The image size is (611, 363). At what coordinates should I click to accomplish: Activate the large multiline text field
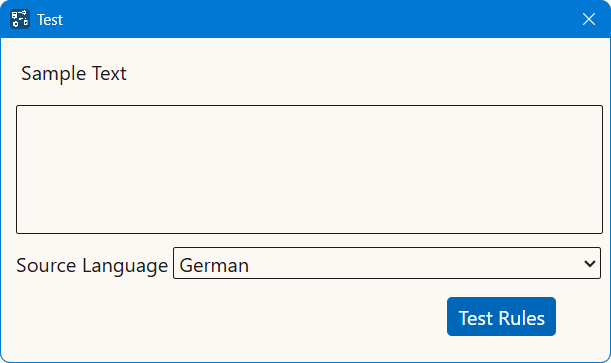(x=309, y=169)
